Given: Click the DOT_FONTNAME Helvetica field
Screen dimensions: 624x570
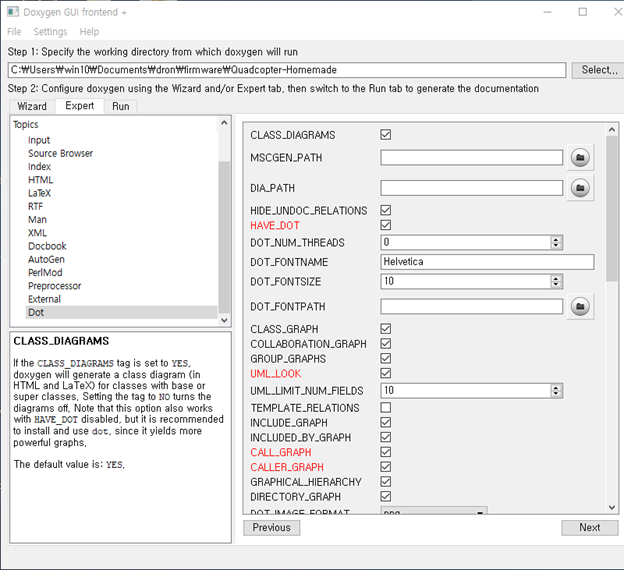Looking at the screenshot, I should pos(487,262).
